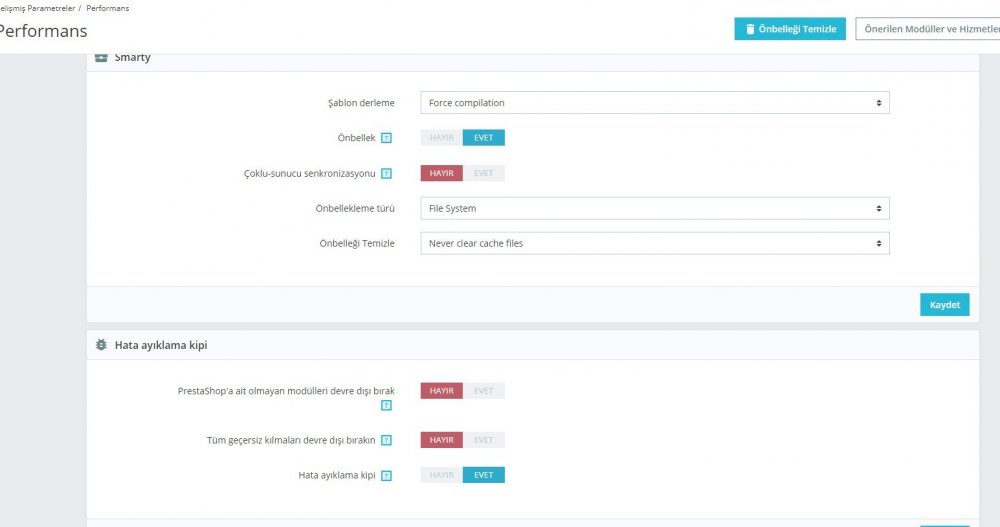The height and width of the screenshot is (527, 1000).
Task: Set Çoklu-sunucu senkronizasyonu to EVET
Action: (483, 174)
